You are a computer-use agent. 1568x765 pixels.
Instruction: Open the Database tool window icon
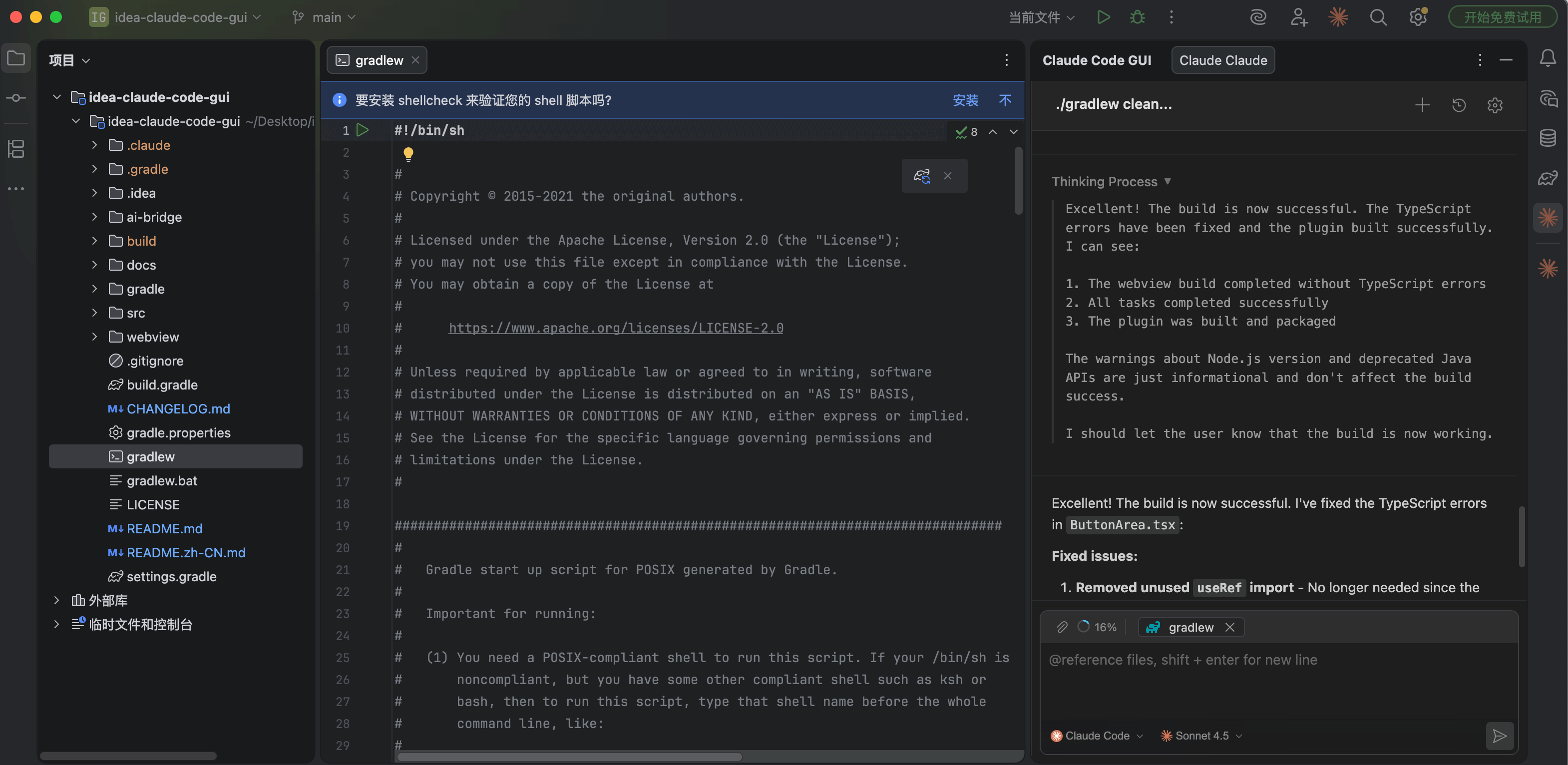(1548, 138)
